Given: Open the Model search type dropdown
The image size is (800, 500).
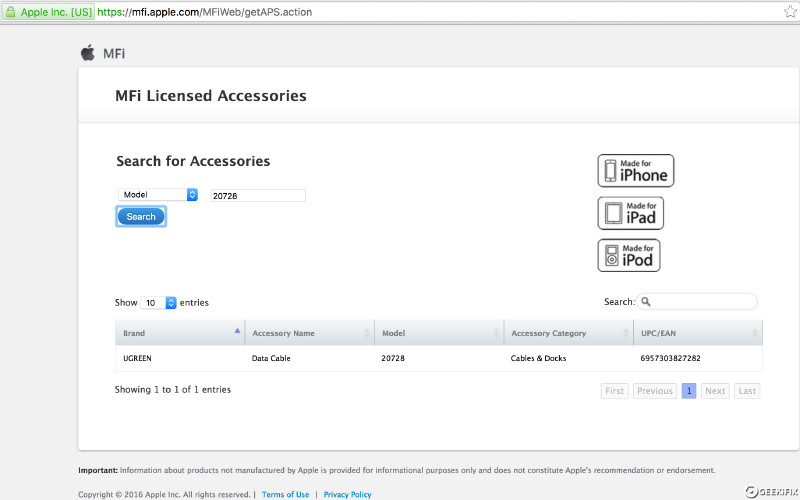Looking at the screenshot, I should tap(158, 195).
